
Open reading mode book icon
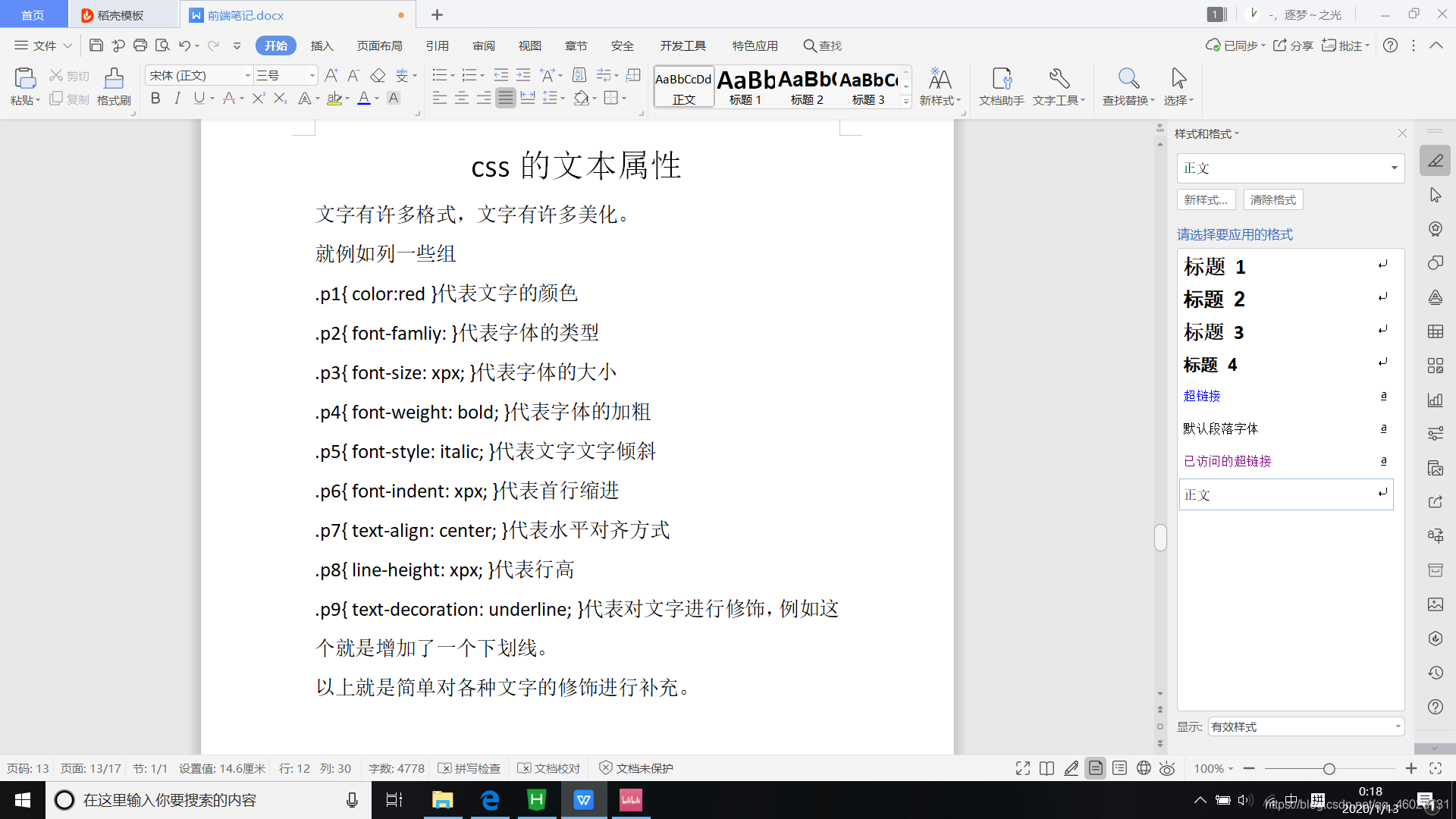(1046, 768)
